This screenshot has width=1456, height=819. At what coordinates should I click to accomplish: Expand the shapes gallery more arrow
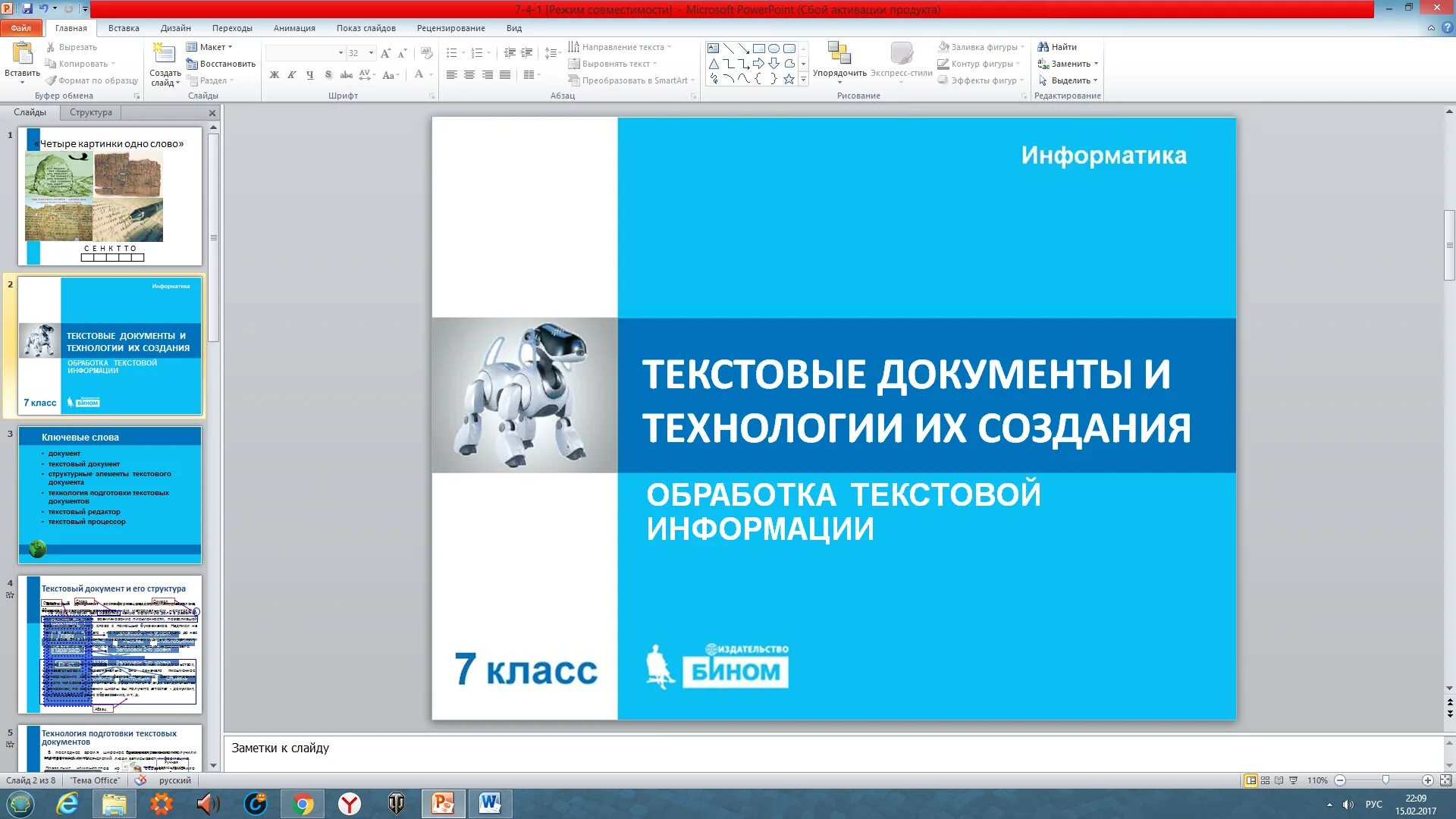pos(803,80)
